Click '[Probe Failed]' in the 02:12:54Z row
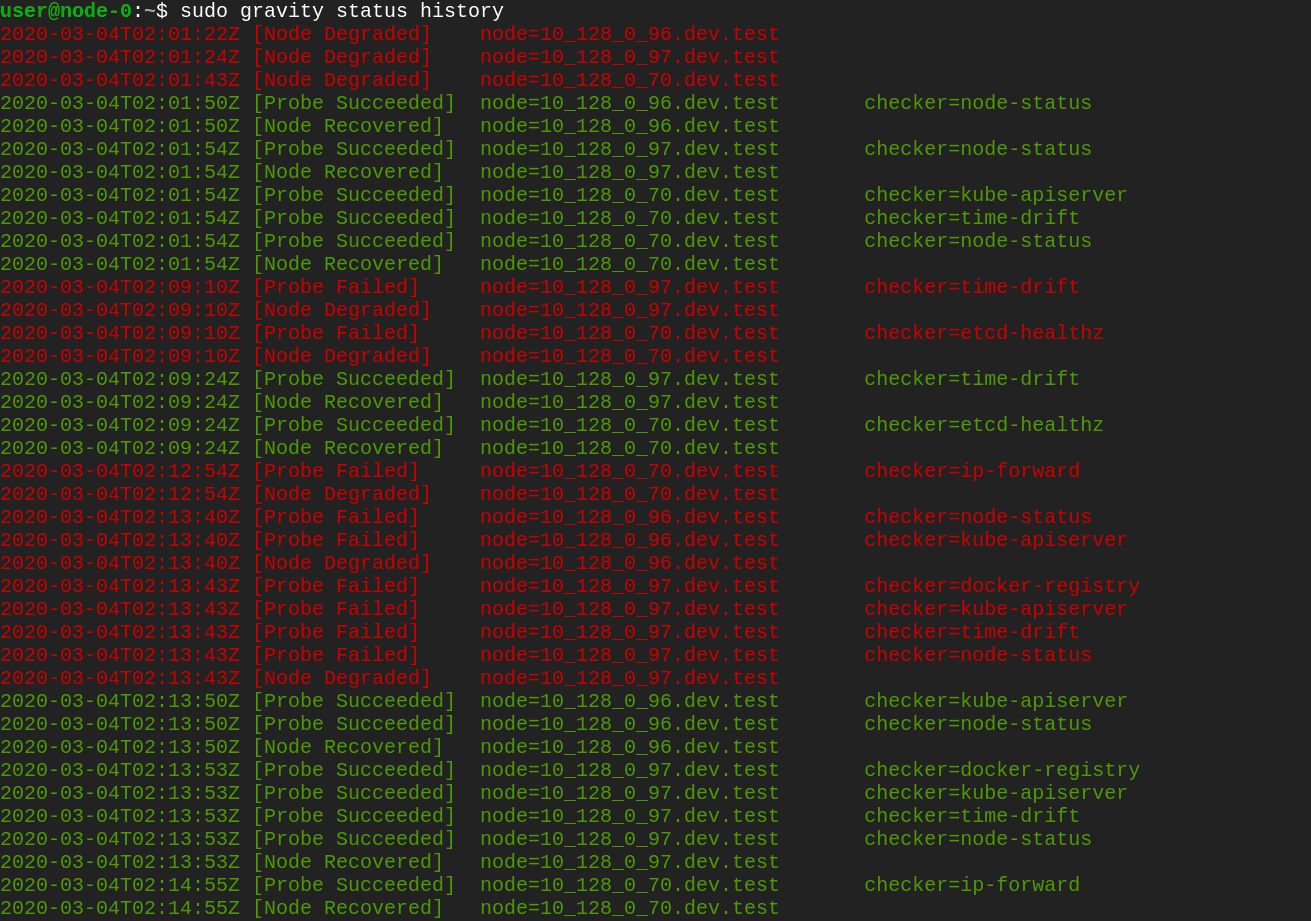 336,471
